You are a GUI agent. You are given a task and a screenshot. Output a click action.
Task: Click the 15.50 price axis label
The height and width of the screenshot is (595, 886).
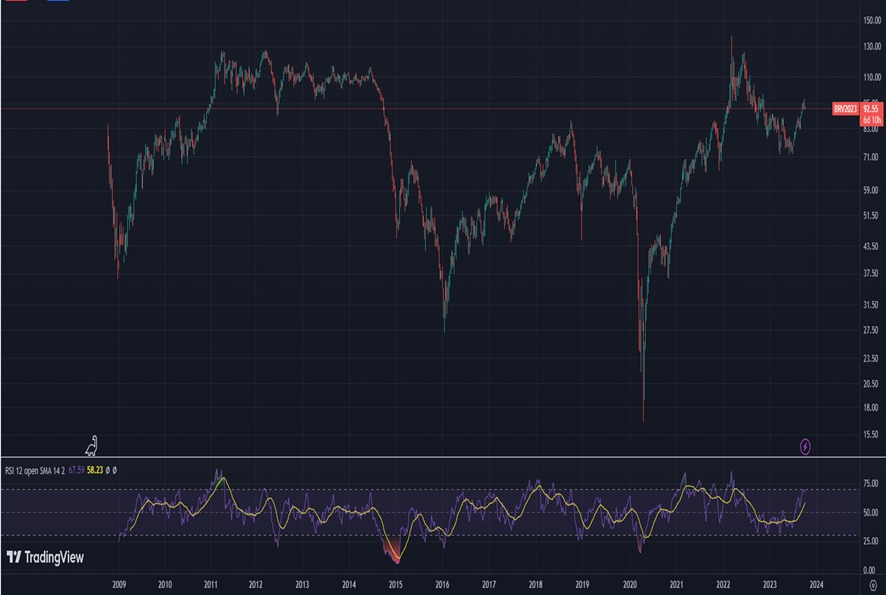tap(871, 435)
